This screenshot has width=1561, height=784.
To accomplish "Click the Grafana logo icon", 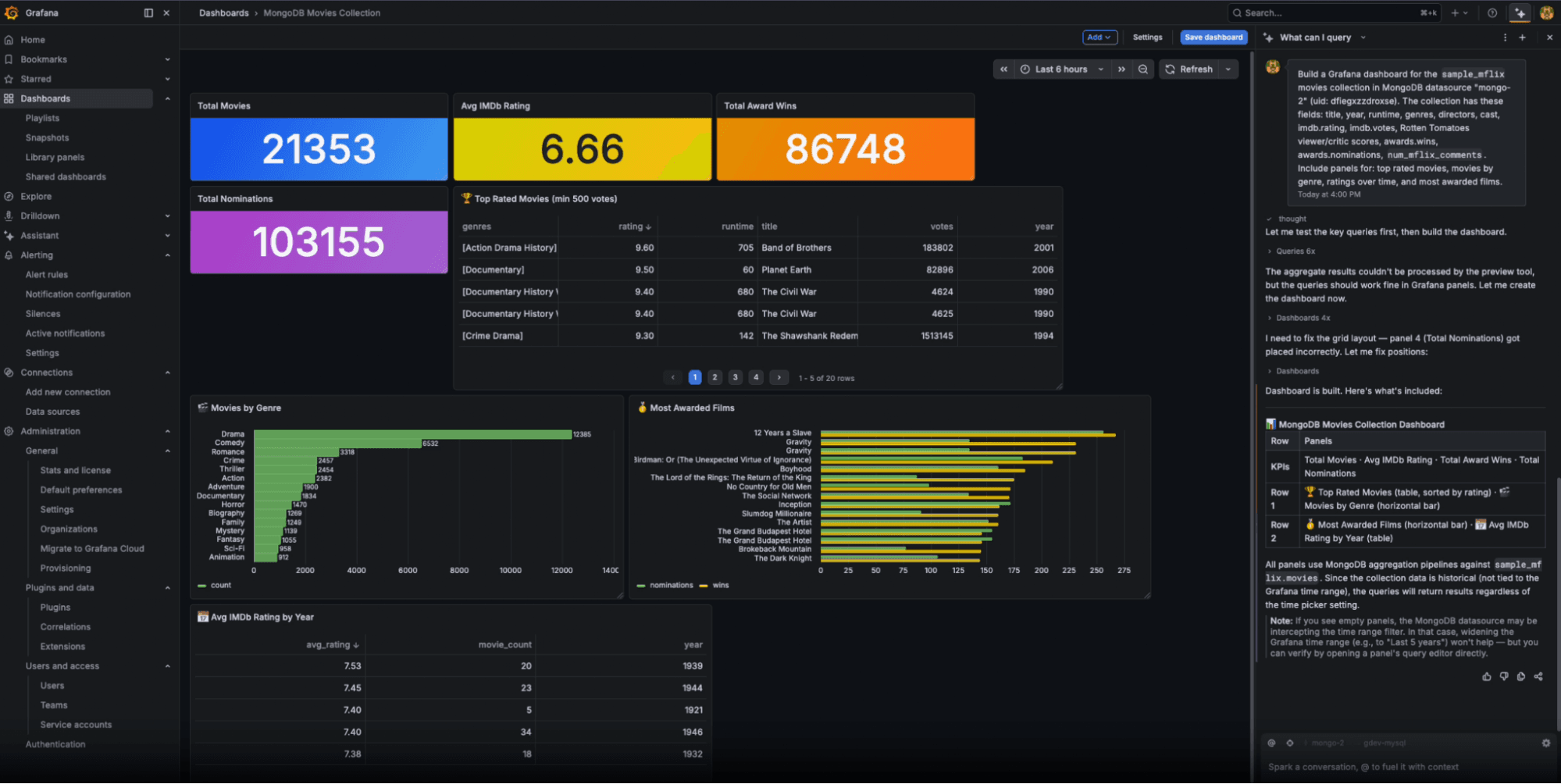I will click(x=11, y=12).
